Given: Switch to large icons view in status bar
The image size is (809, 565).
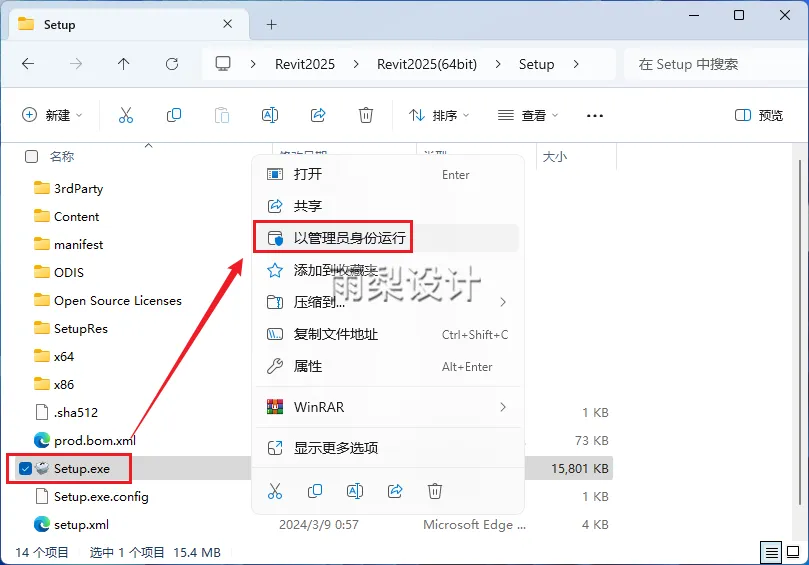Looking at the screenshot, I should point(793,553).
